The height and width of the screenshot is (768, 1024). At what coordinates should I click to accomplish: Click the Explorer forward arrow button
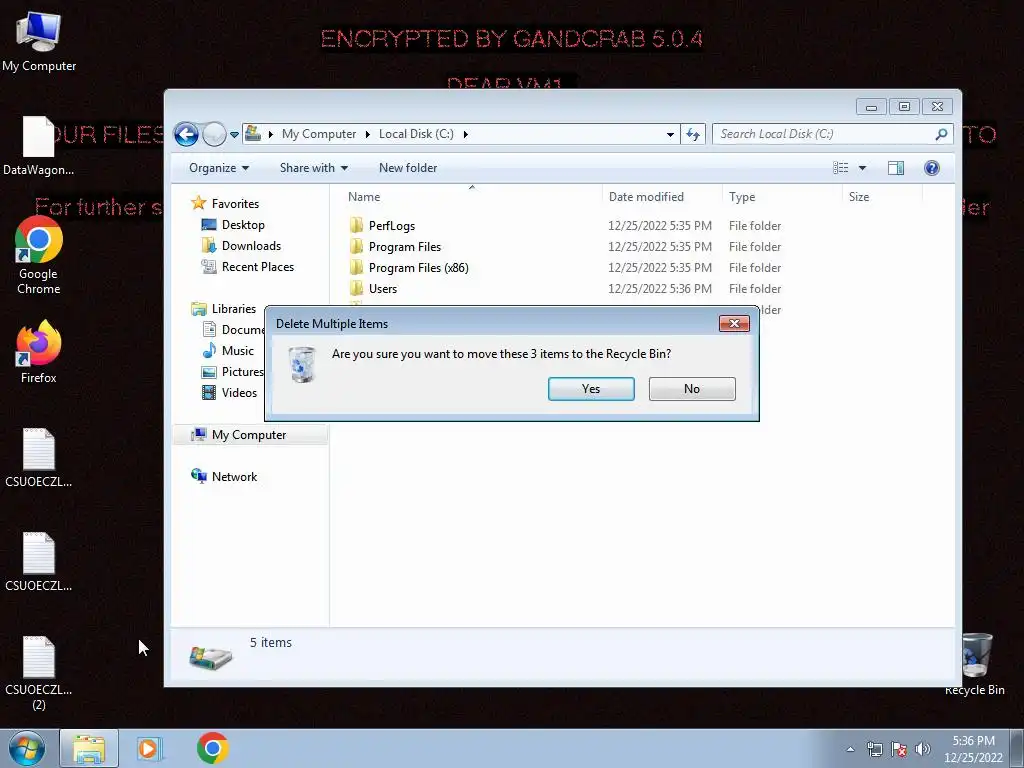(214, 135)
